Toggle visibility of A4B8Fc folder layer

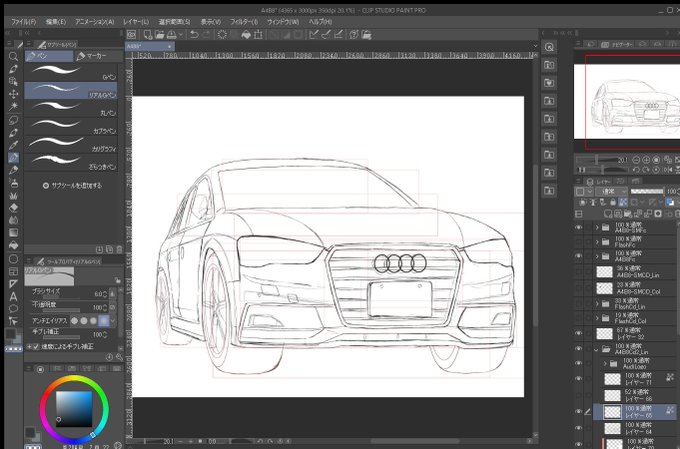(579, 256)
